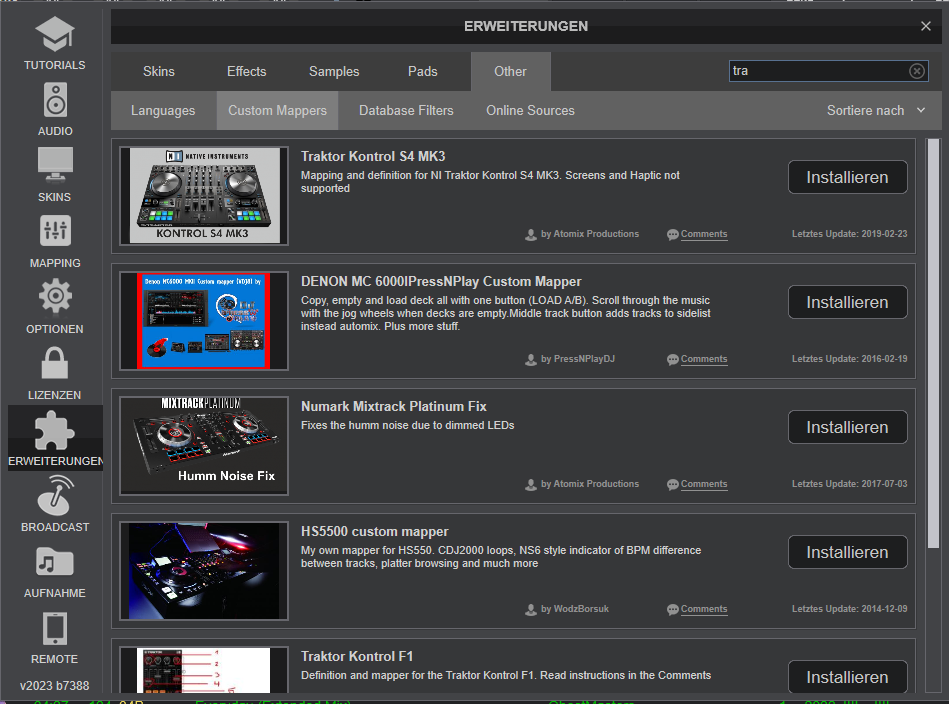Open the HS5500 custom mapper thumbnail

(x=204, y=571)
